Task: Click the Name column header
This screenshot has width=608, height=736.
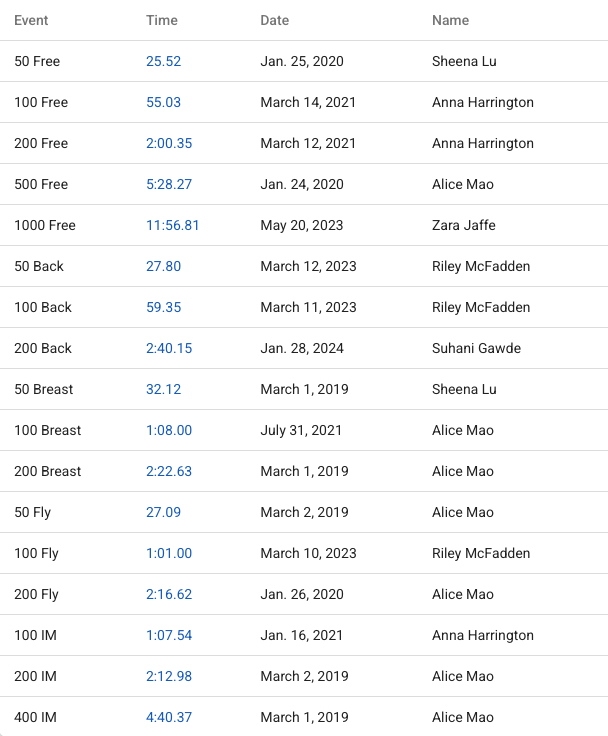Action: point(450,20)
